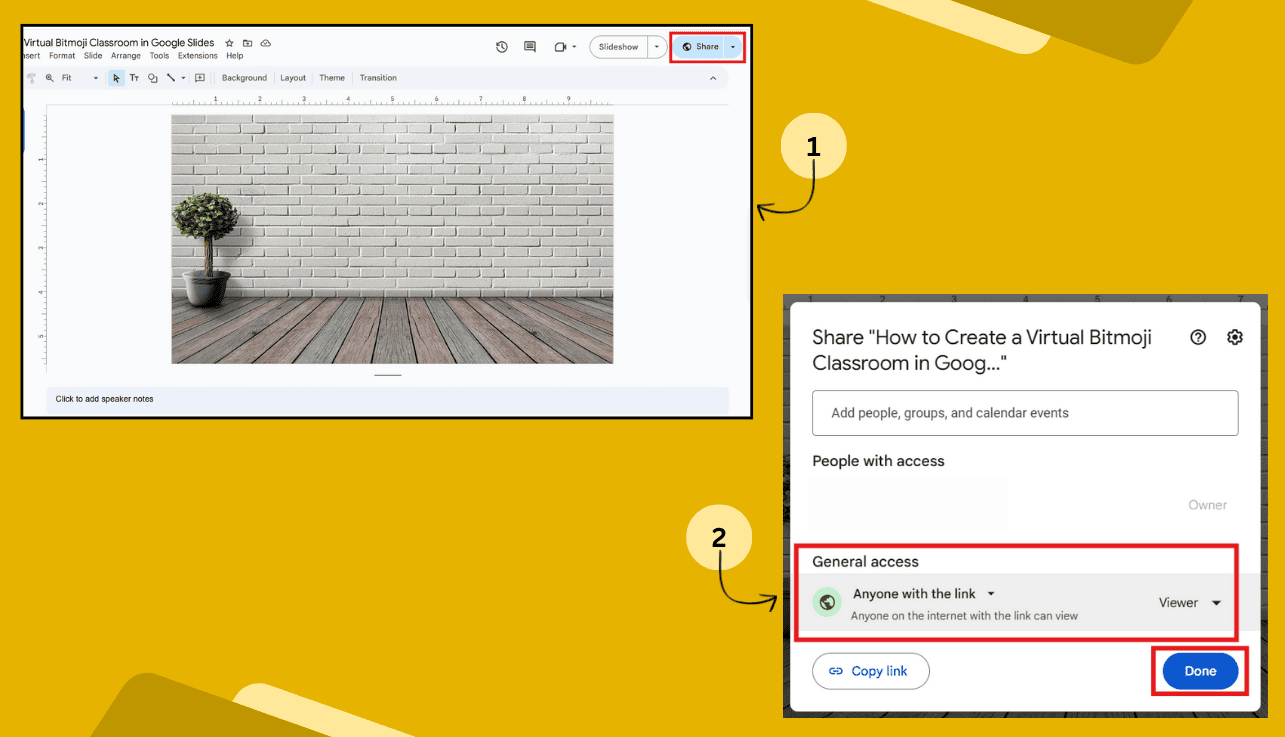Open the Fit zoom dropdown

95,78
